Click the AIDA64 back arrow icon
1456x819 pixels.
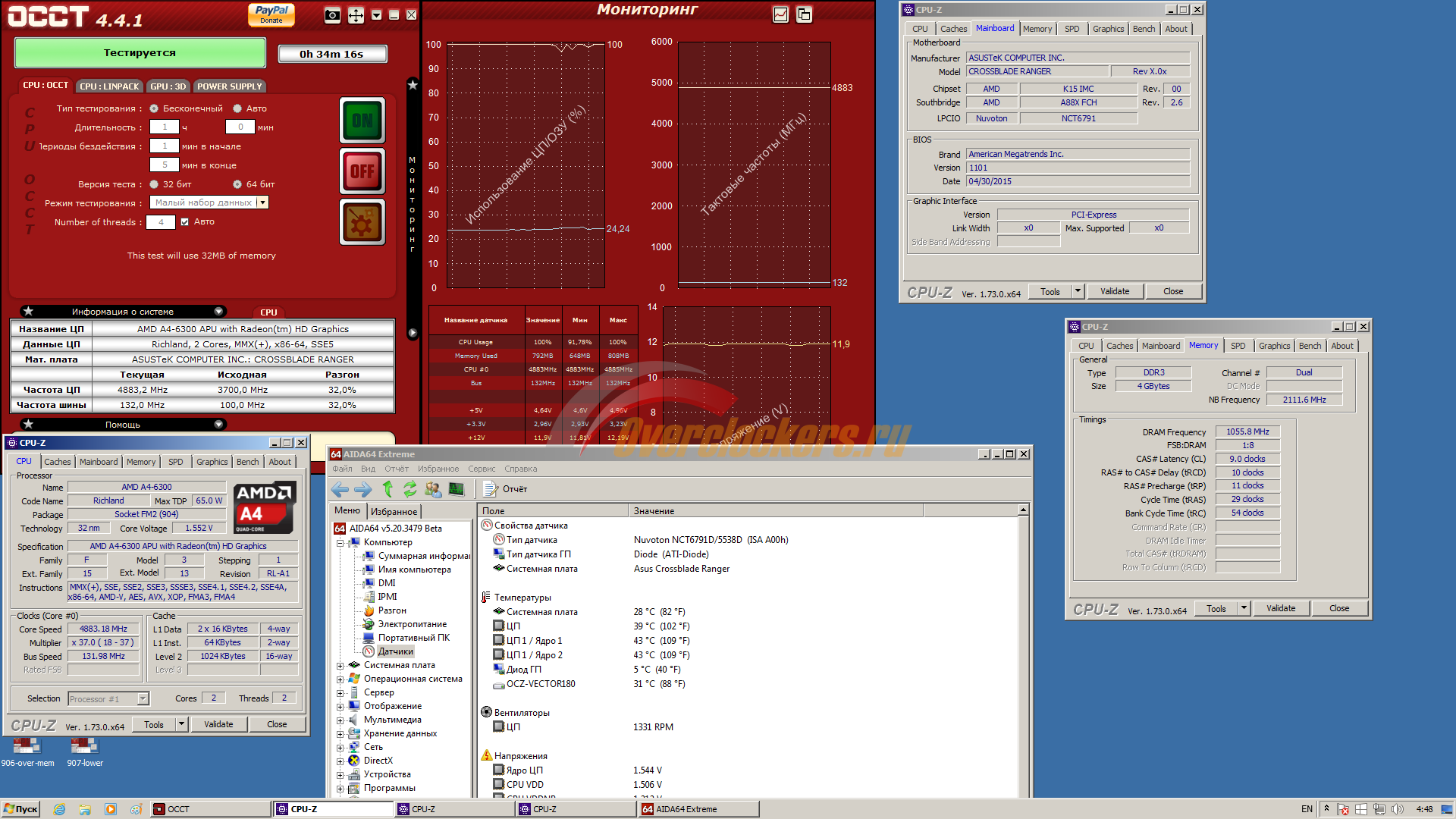(x=340, y=489)
